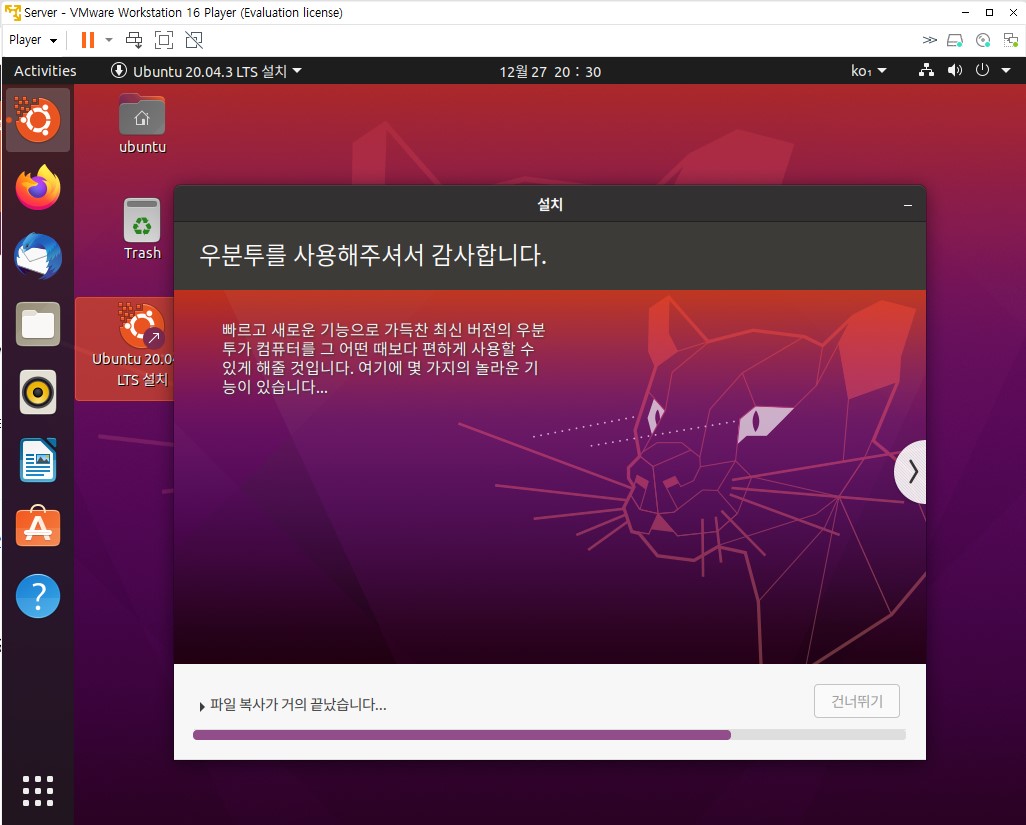Open the ko input source dropdown
The image size is (1026, 825).
tap(868, 71)
